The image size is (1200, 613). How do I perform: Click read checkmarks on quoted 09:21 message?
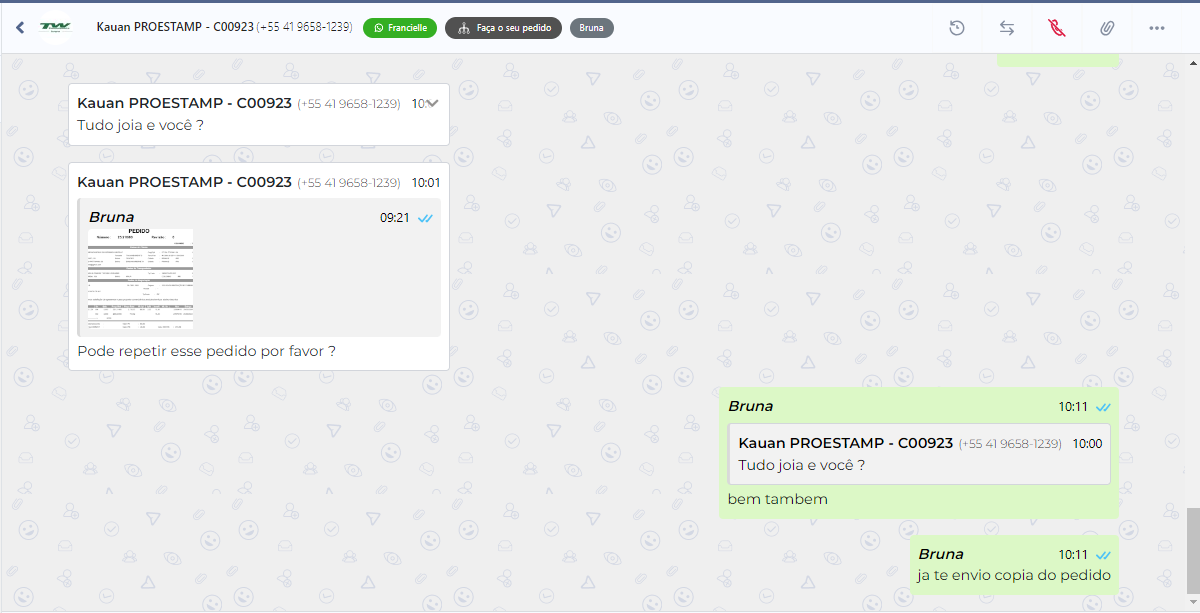[425, 218]
